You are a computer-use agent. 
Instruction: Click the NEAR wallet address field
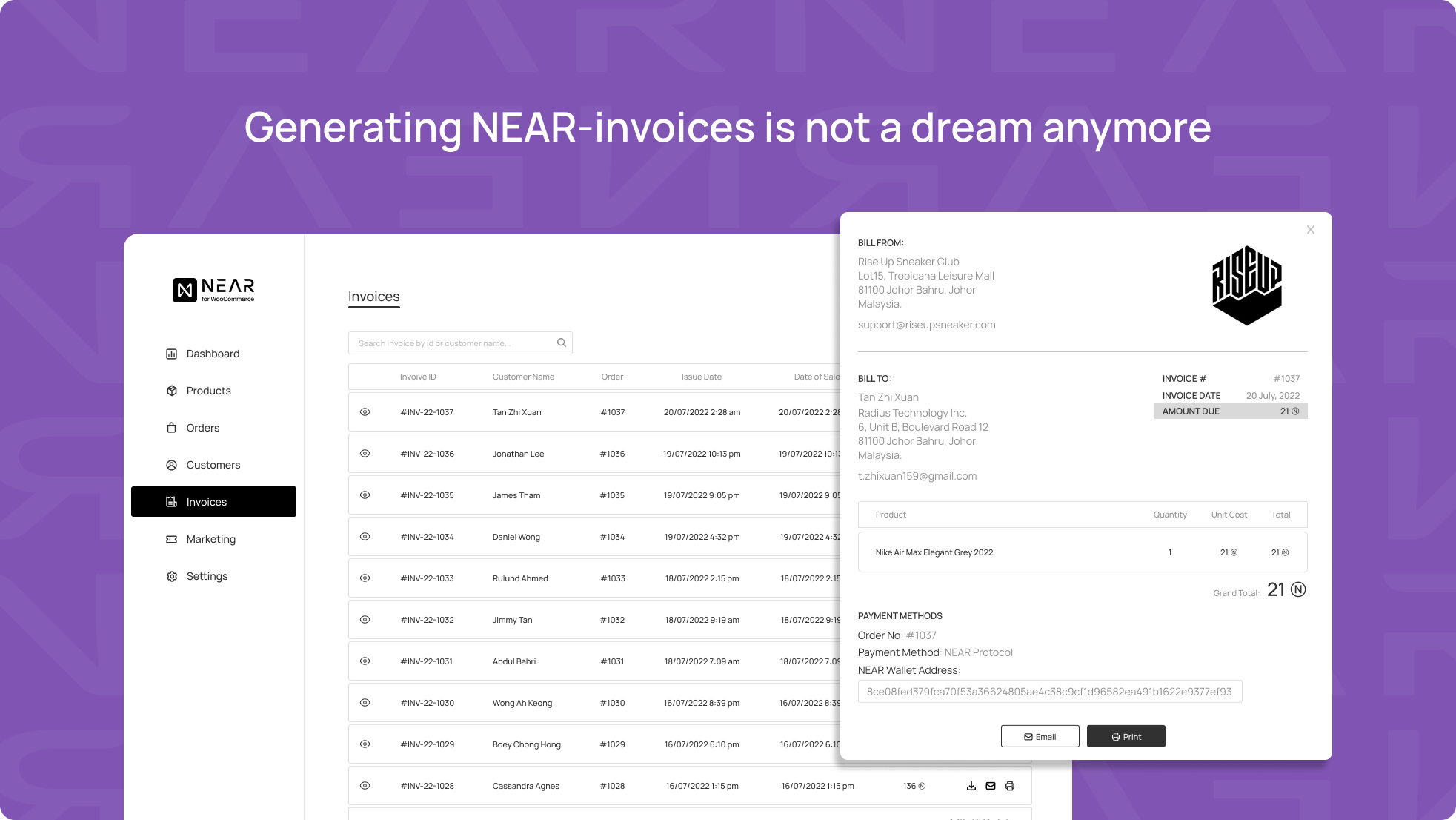click(x=1049, y=692)
